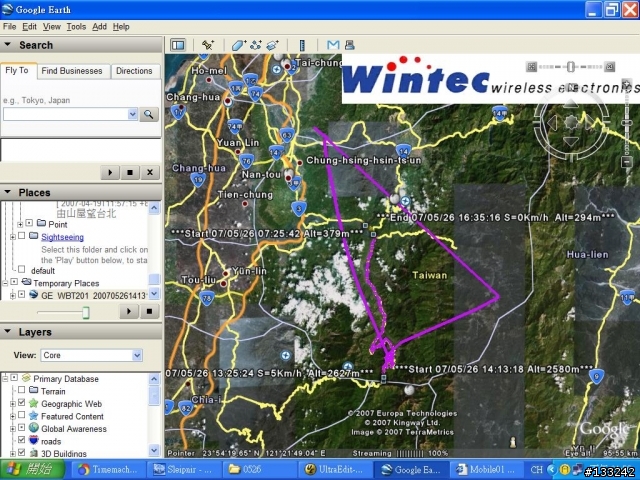The height and width of the screenshot is (480, 640).
Task: Click the Point folder icon in Places
Action: click(41, 223)
